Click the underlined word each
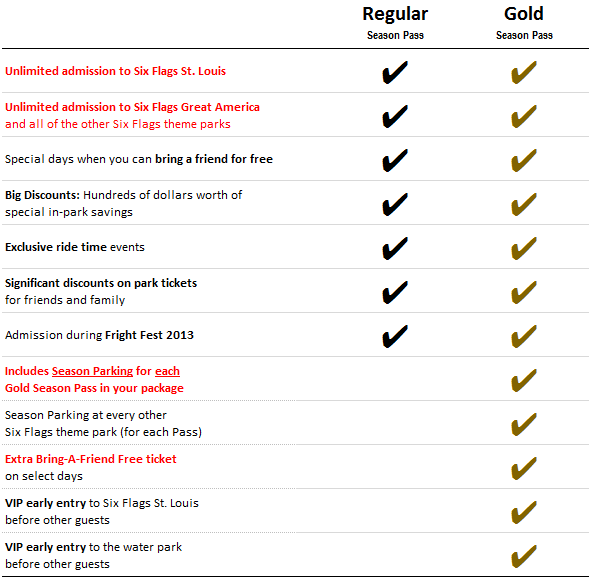Viewport: 591px width, 583px height. [167, 371]
